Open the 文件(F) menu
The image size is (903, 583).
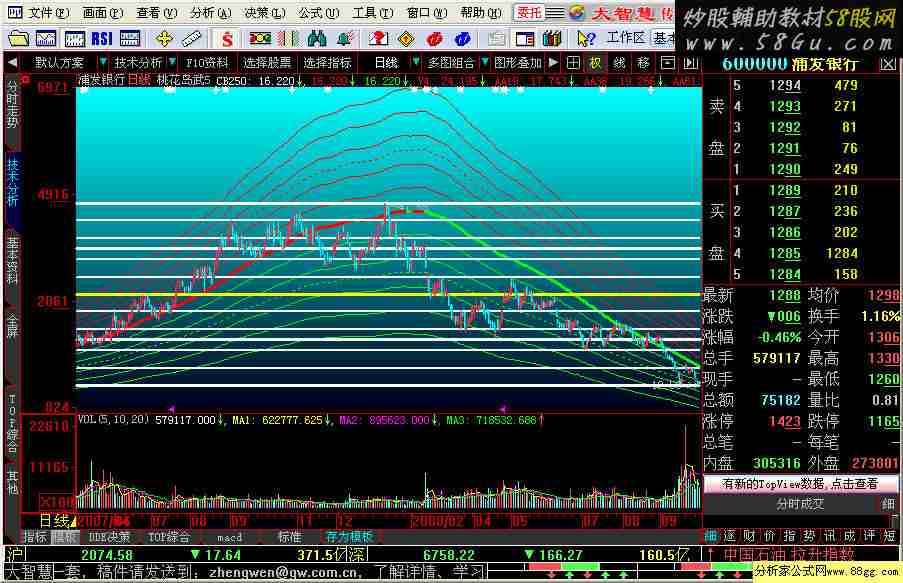pos(48,12)
